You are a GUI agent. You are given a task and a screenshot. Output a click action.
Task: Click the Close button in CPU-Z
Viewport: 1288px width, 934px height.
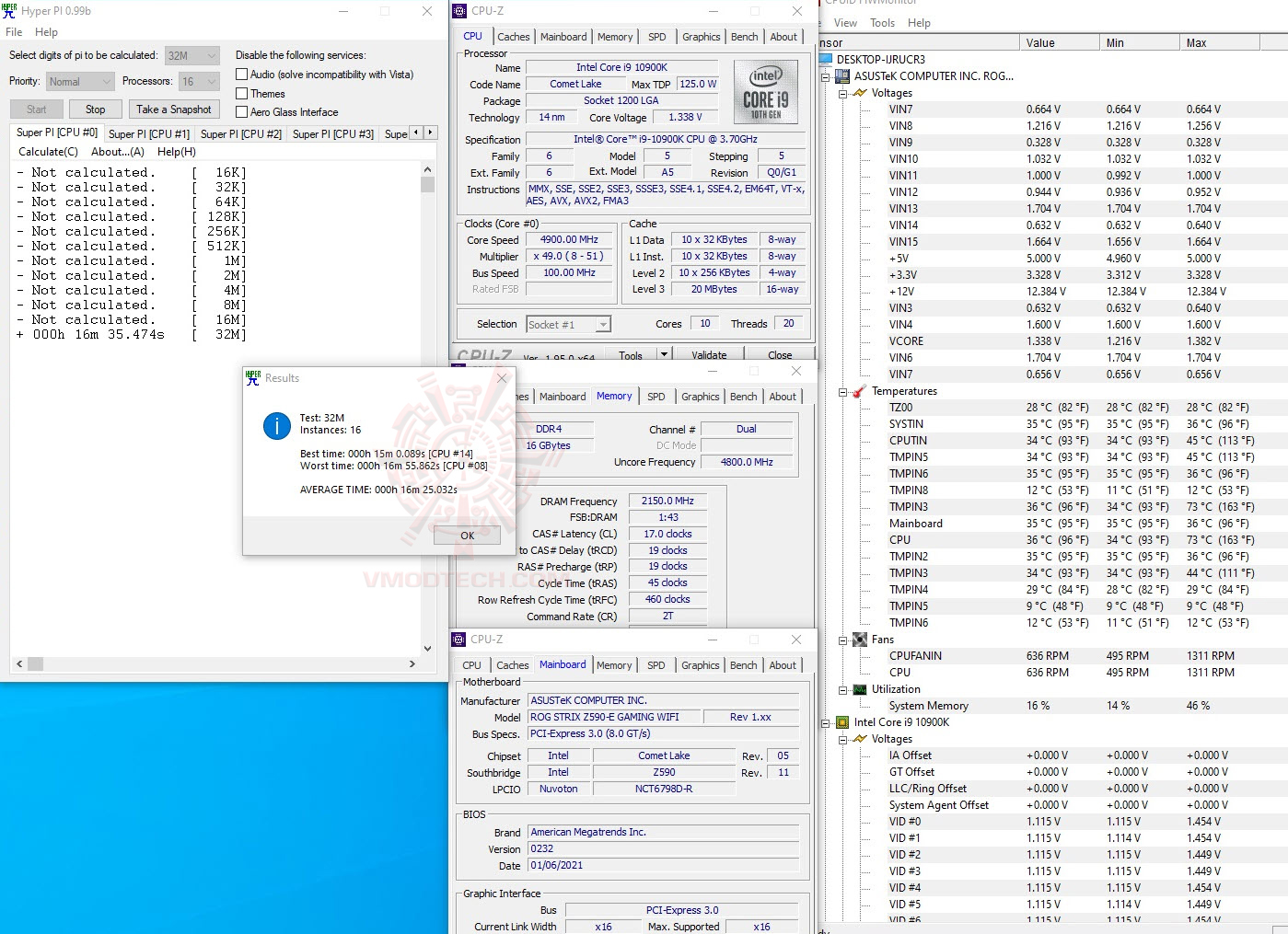(x=780, y=355)
